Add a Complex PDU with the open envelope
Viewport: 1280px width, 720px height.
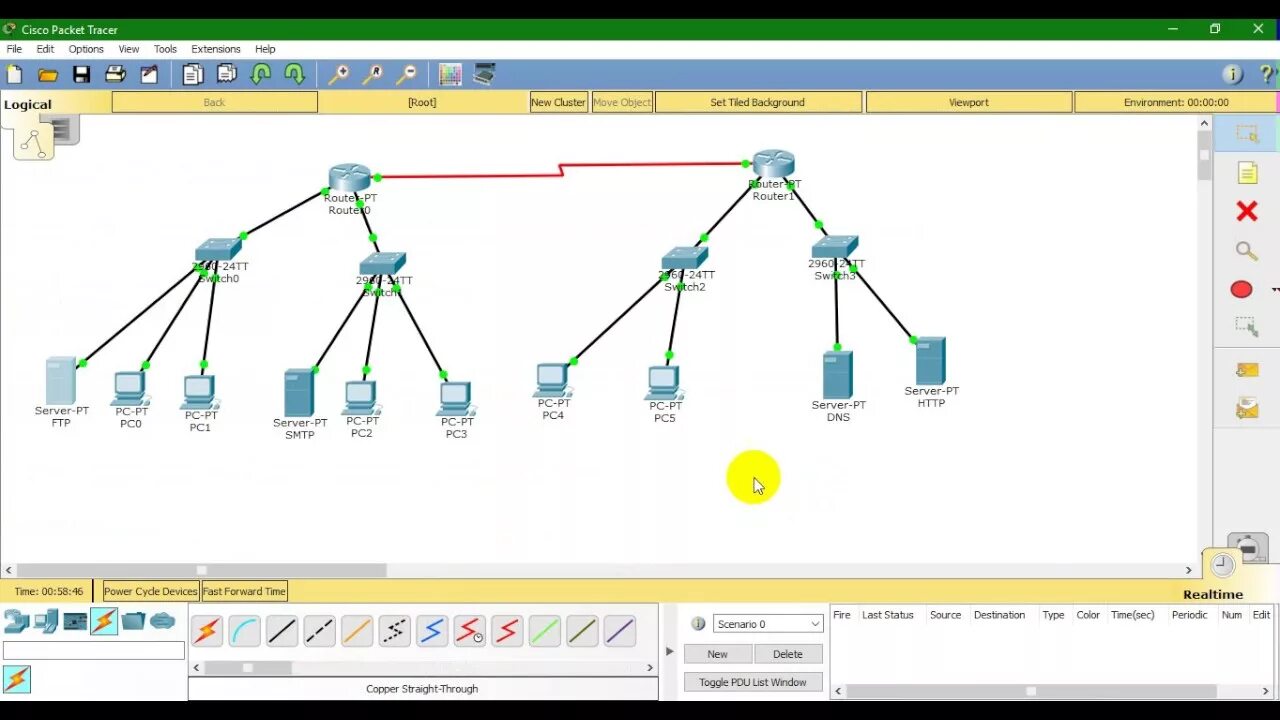(1246, 407)
